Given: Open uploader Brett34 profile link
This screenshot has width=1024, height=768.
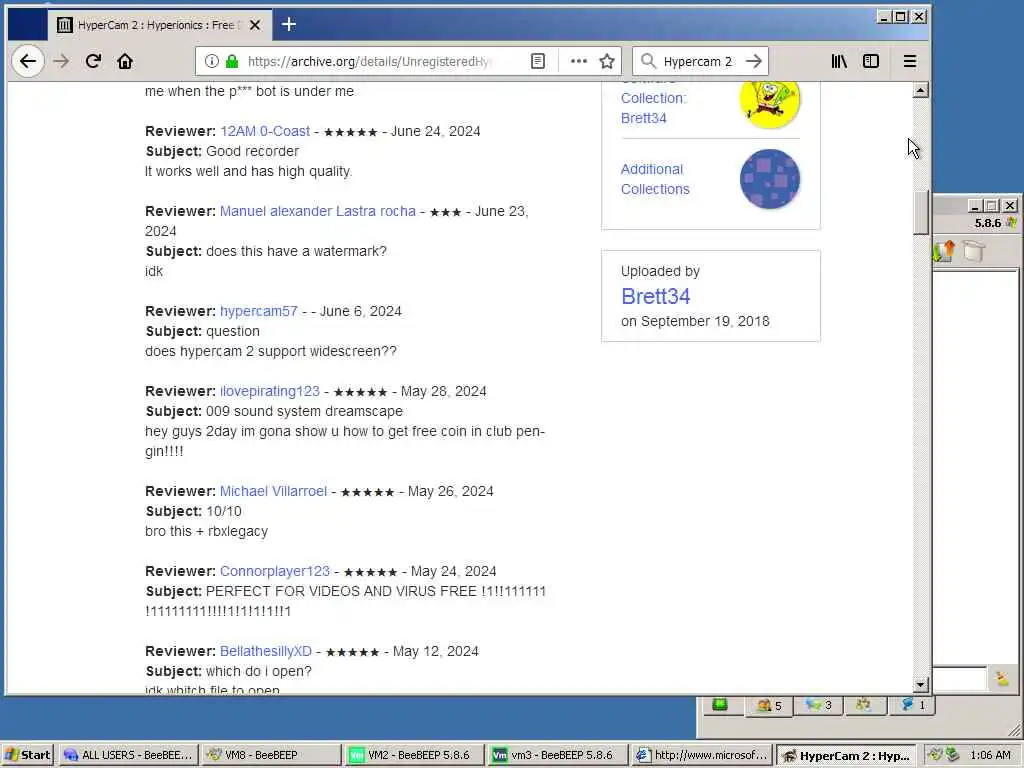Looking at the screenshot, I should point(656,296).
